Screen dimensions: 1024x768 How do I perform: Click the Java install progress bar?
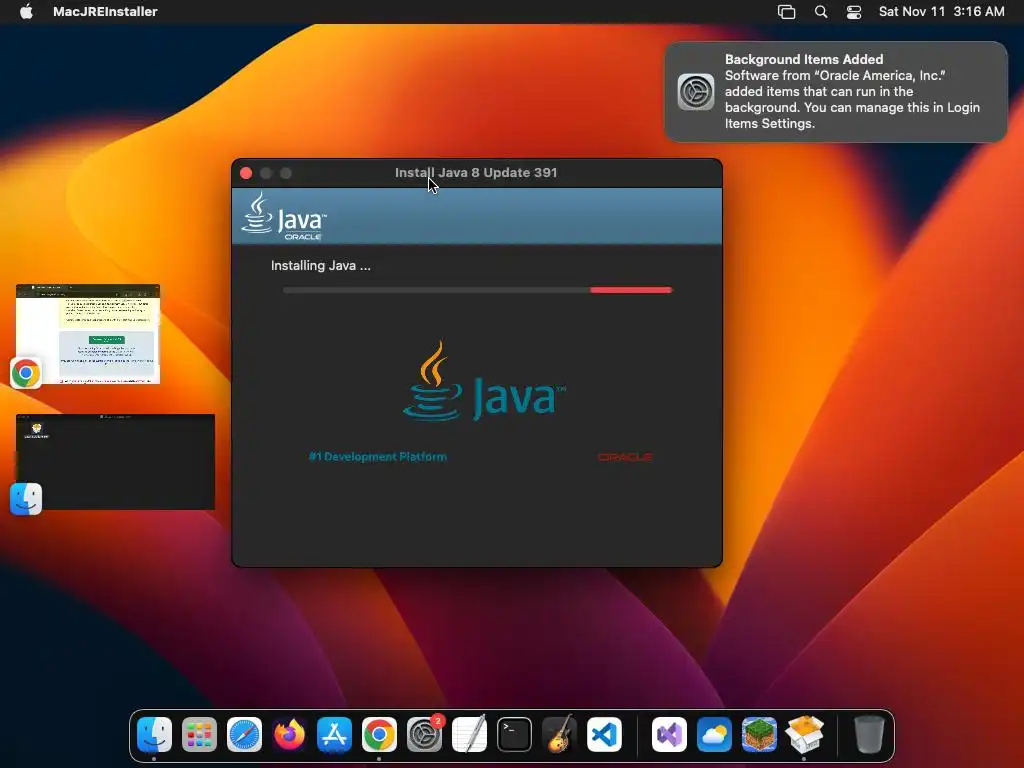pyautogui.click(x=477, y=290)
